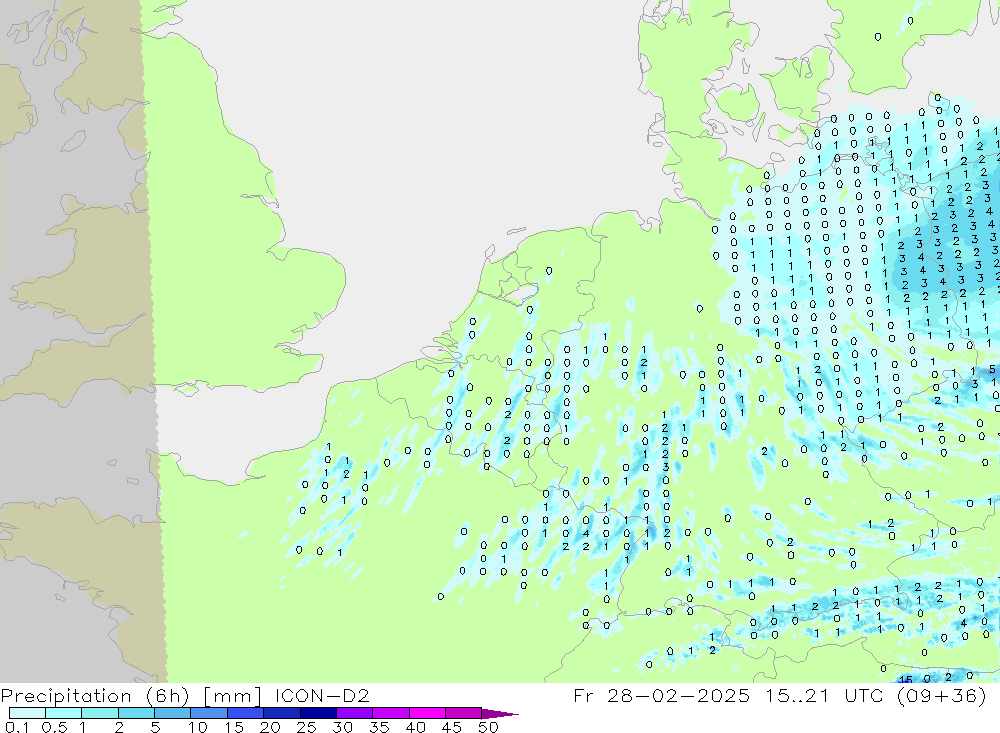Click the legend value '50'
Viewport: 1000px width, 733px height.
tap(488, 727)
